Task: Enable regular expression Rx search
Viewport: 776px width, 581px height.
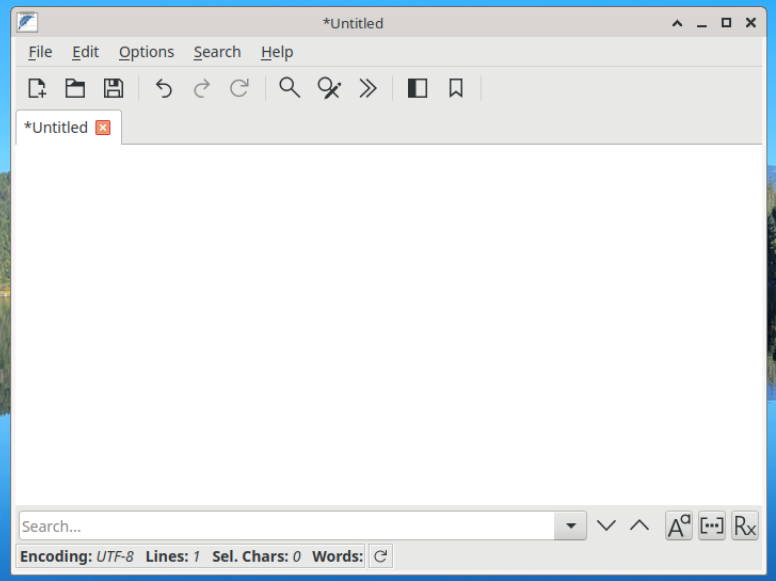Action: tap(745, 526)
